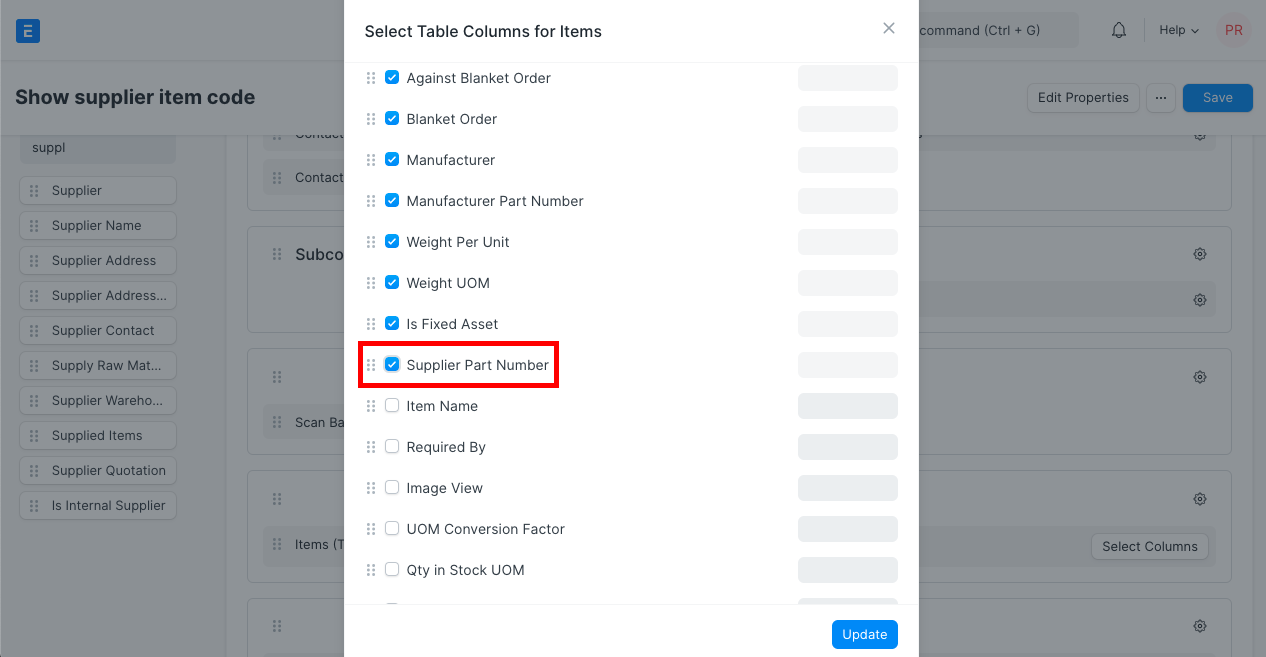Uncheck the Supplier Part Number column

tap(392, 364)
